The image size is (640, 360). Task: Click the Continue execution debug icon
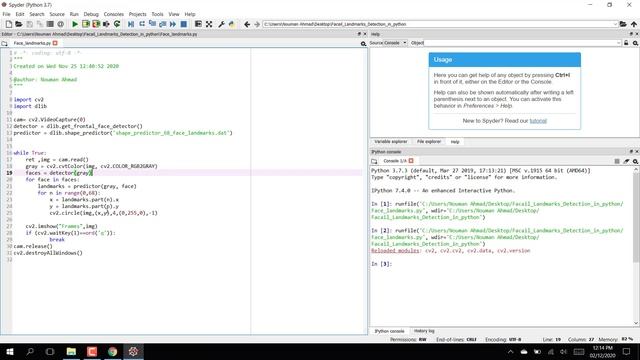click(x=173, y=24)
